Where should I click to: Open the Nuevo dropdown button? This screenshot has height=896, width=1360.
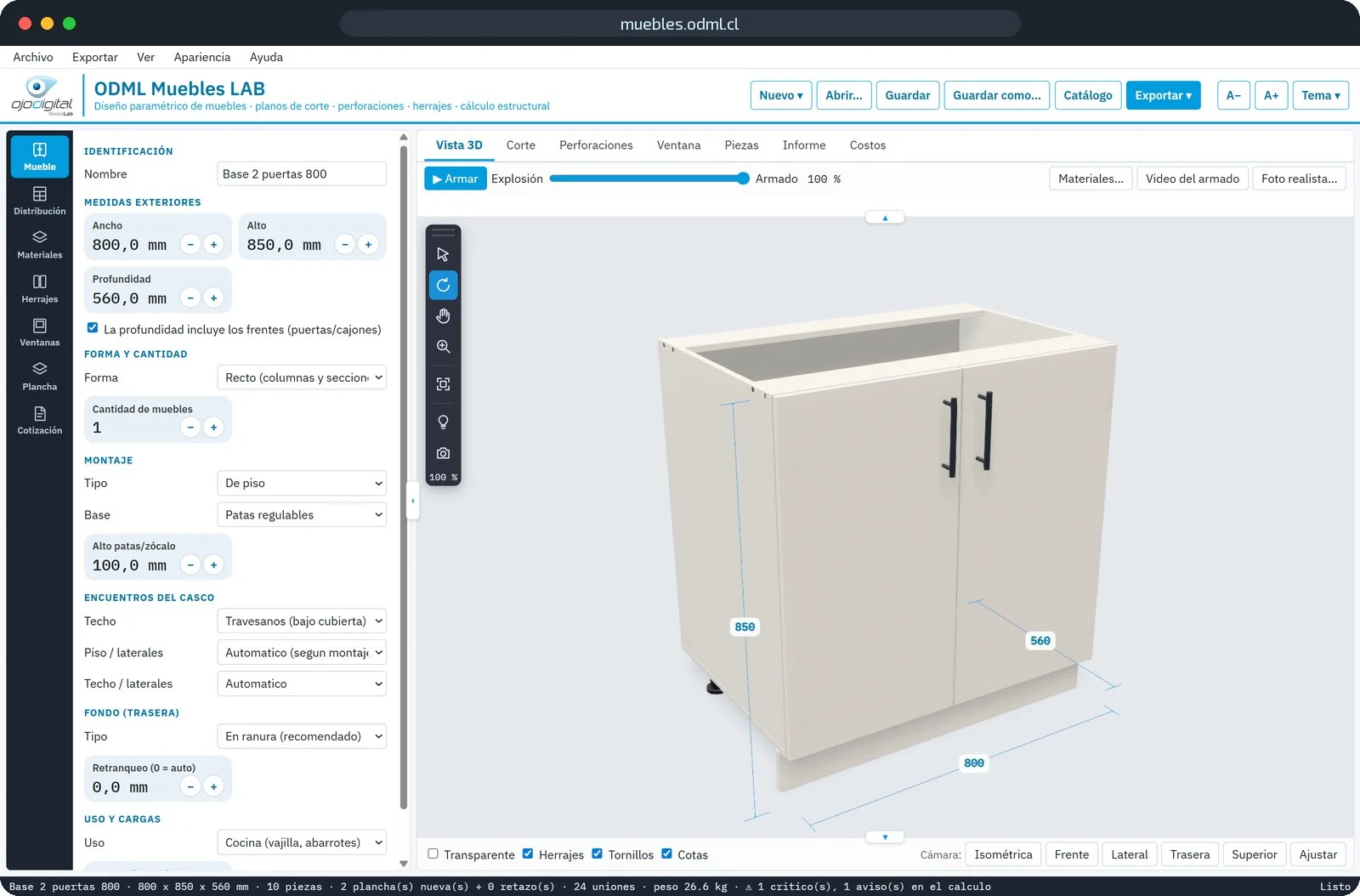[781, 95]
